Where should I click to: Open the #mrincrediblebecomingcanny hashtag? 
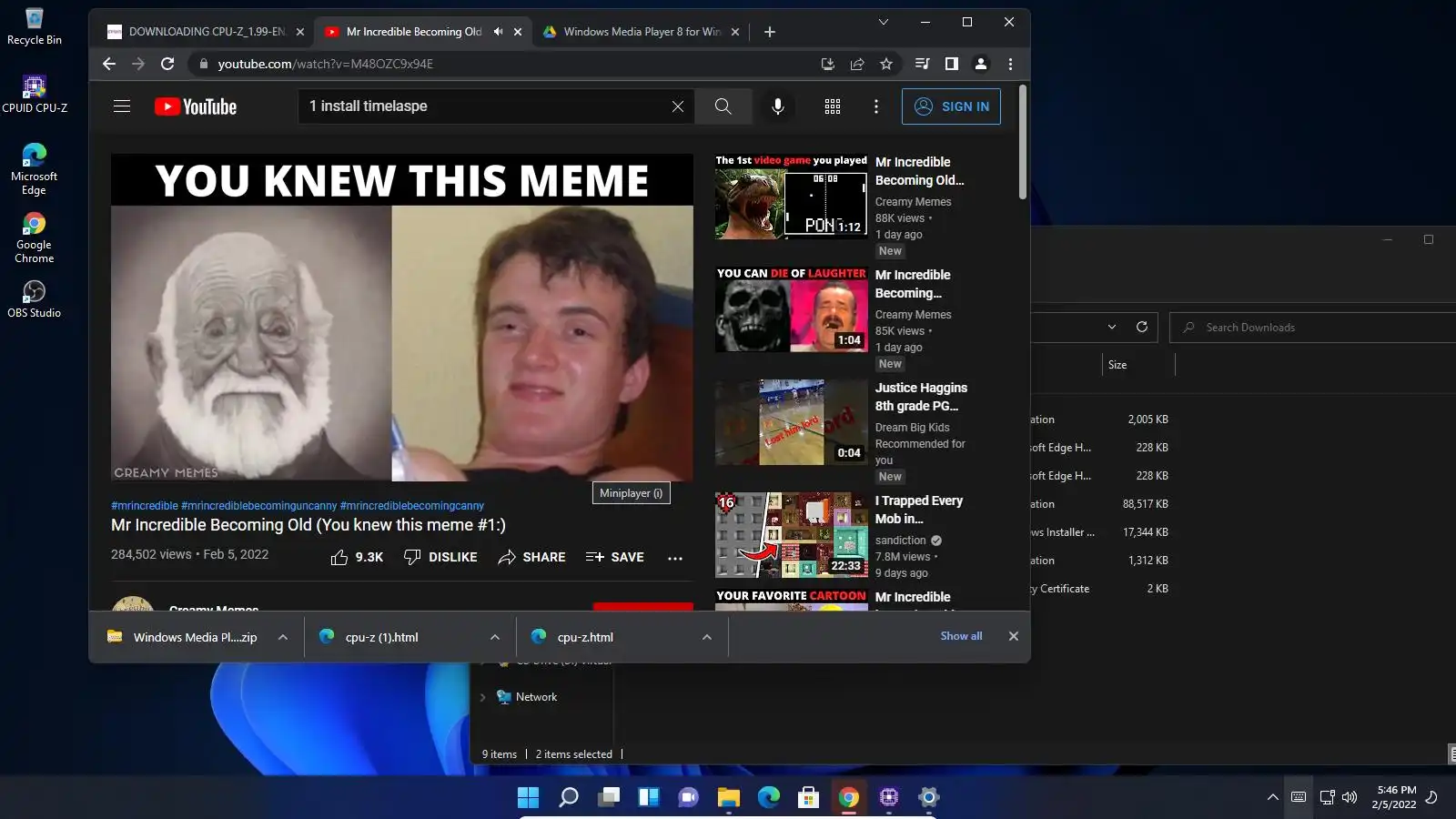click(412, 506)
